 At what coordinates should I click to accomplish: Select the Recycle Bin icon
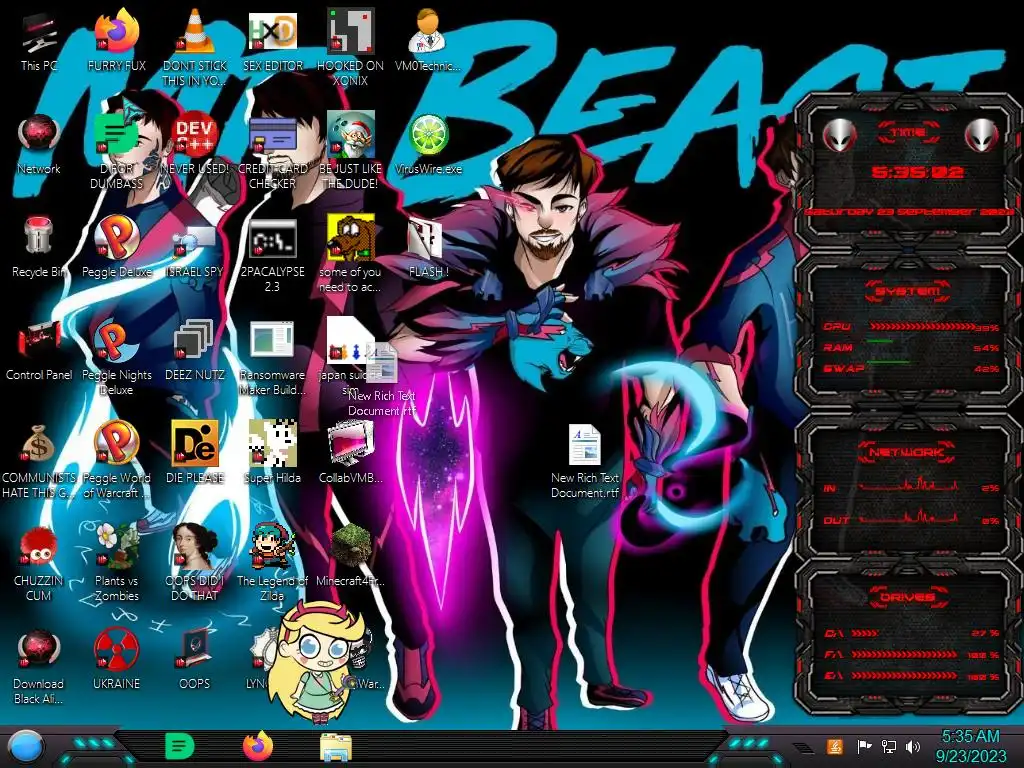click(x=39, y=247)
